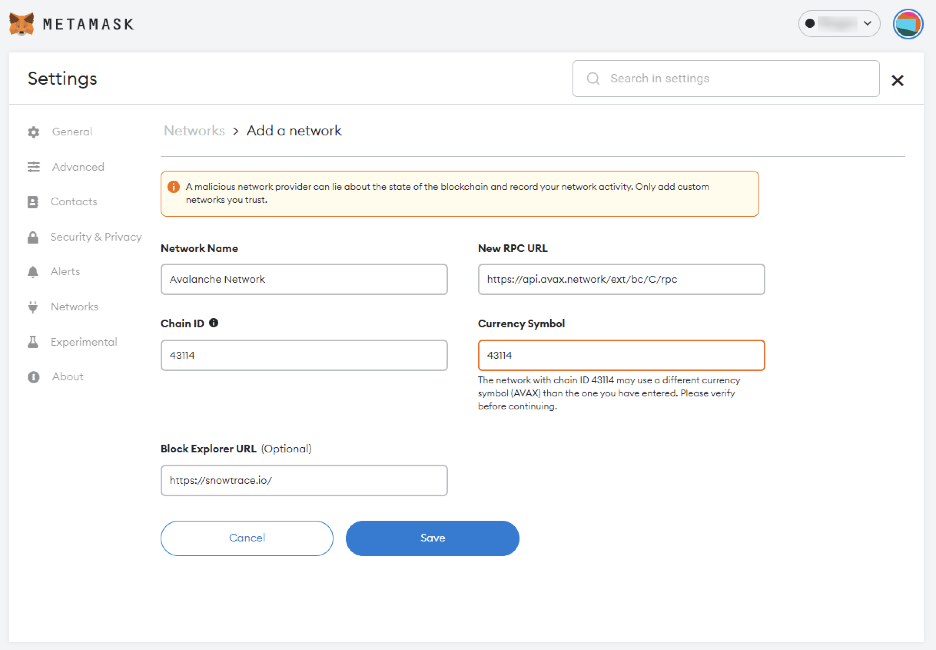Click the Advanced sliders icon
This screenshot has height=650, width=936.
33,167
